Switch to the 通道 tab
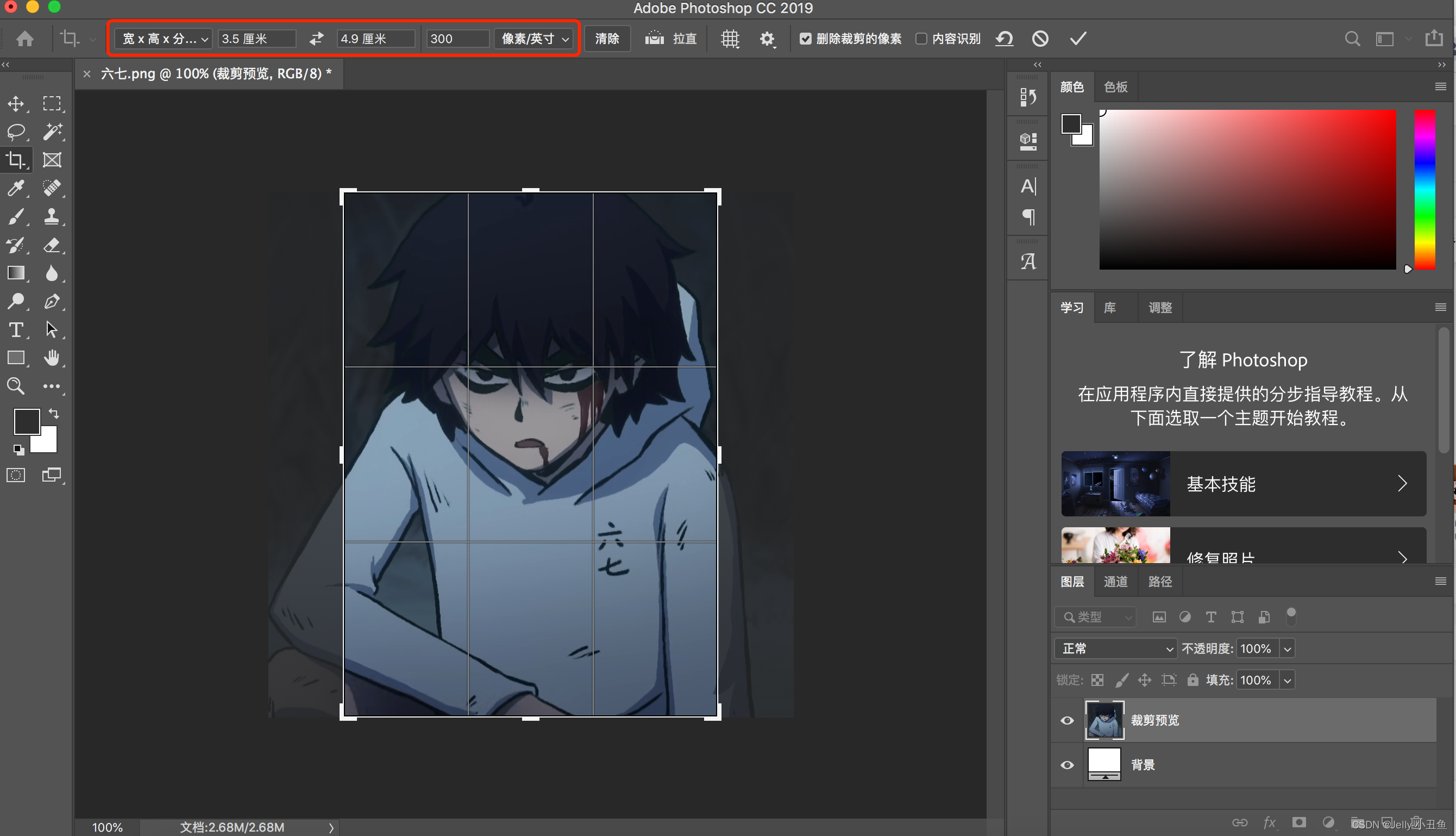This screenshot has width=1456, height=836. coord(1115,582)
